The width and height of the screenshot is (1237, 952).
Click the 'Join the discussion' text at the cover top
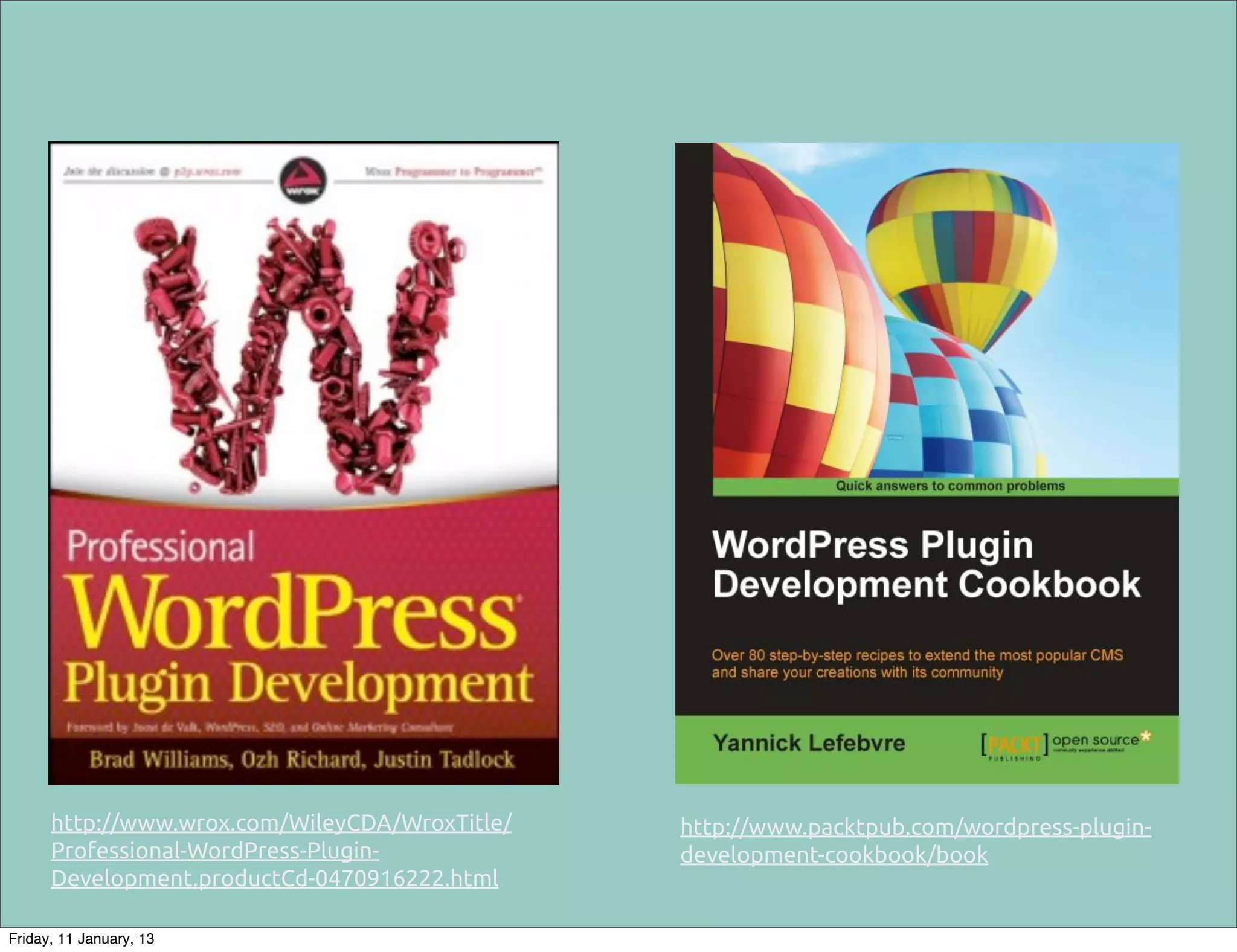tap(153, 172)
